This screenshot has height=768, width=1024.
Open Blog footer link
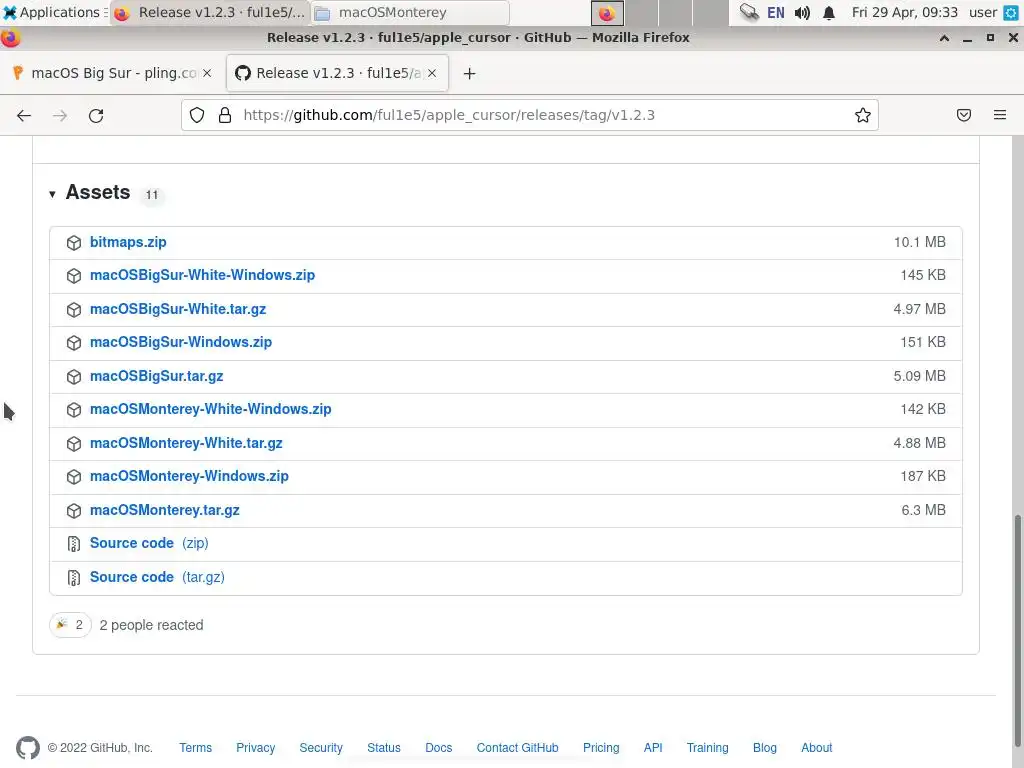coord(765,748)
